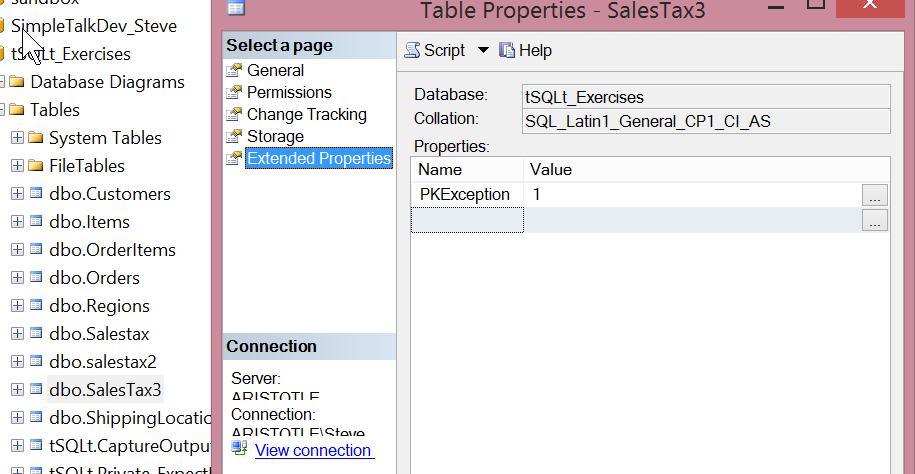Click the Script toolbar icon
915x474 pixels.
[x=412, y=50]
